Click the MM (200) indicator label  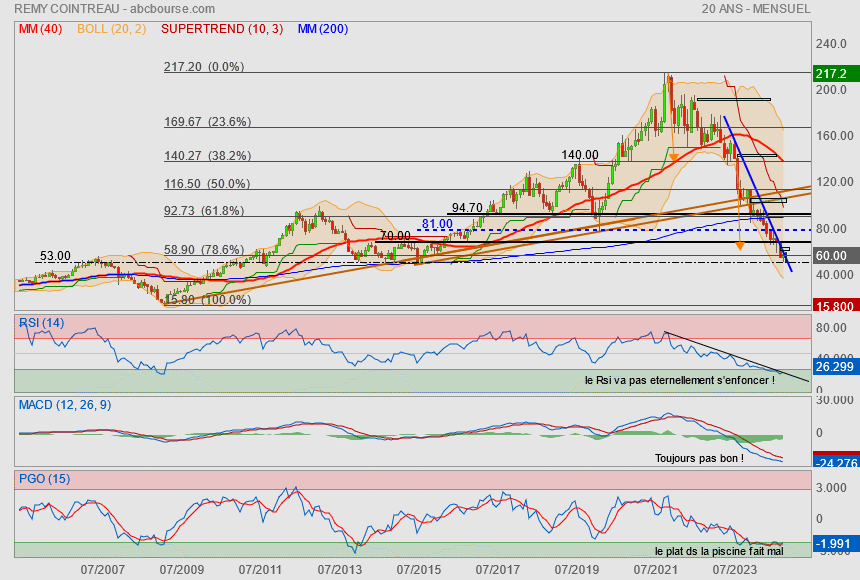[x=323, y=29]
